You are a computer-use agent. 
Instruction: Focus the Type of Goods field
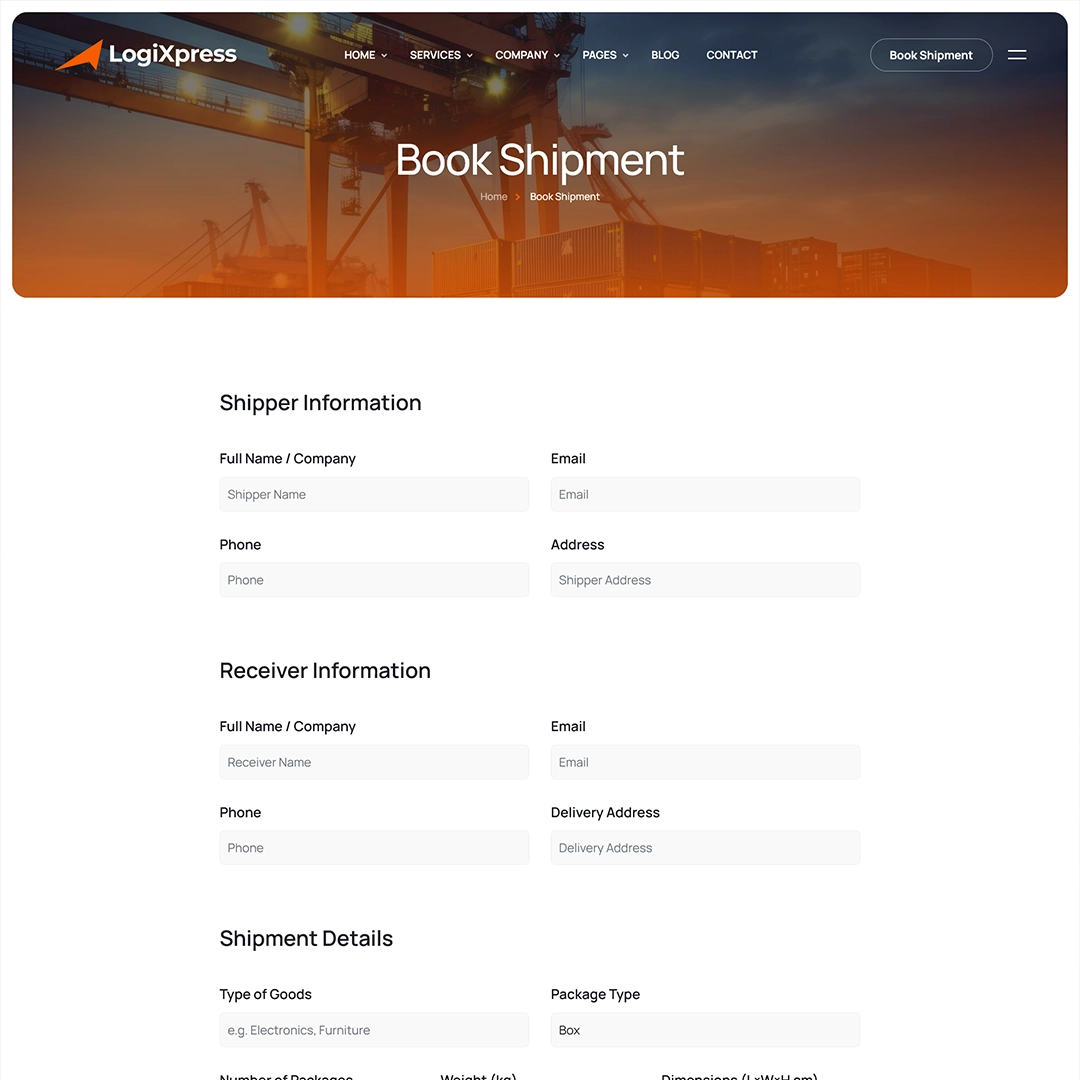[374, 1030]
